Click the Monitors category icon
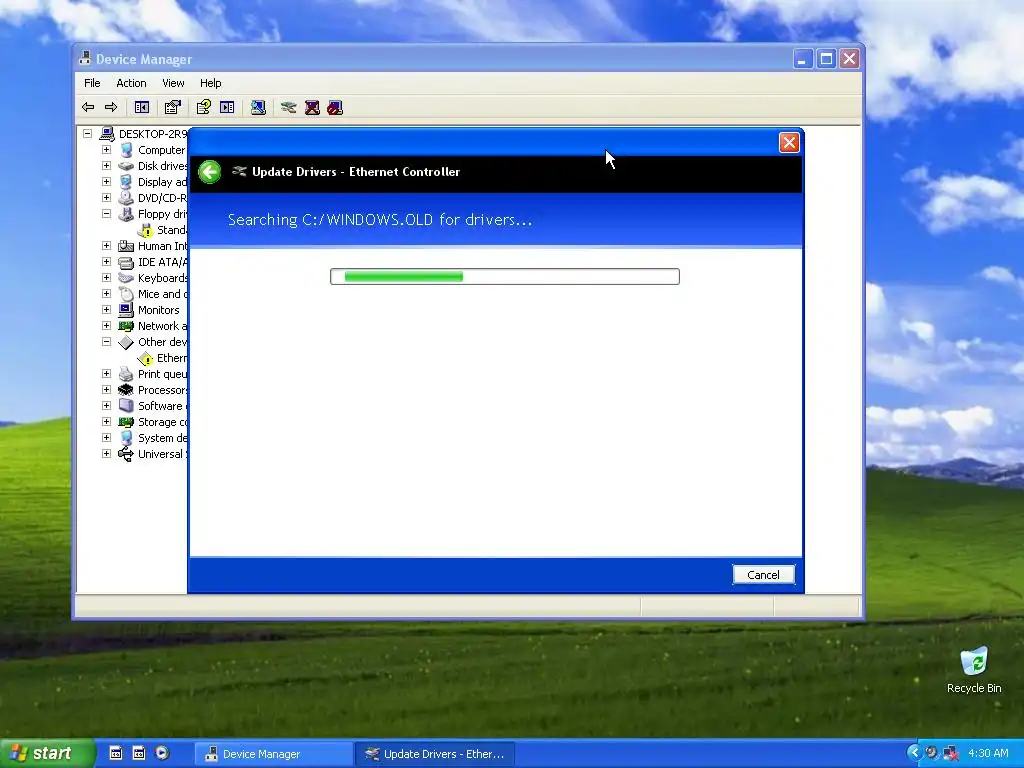This screenshot has height=768, width=1024. pyautogui.click(x=126, y=310)
